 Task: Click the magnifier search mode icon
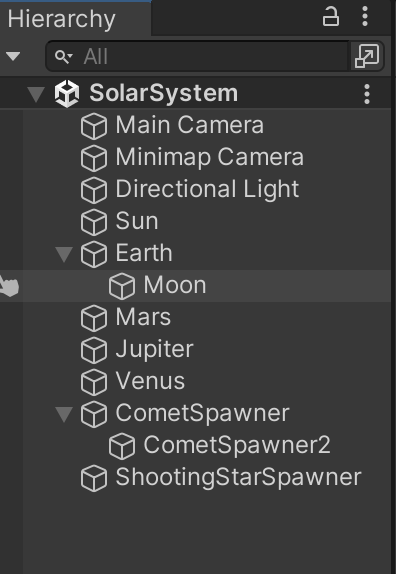(63, 57)
